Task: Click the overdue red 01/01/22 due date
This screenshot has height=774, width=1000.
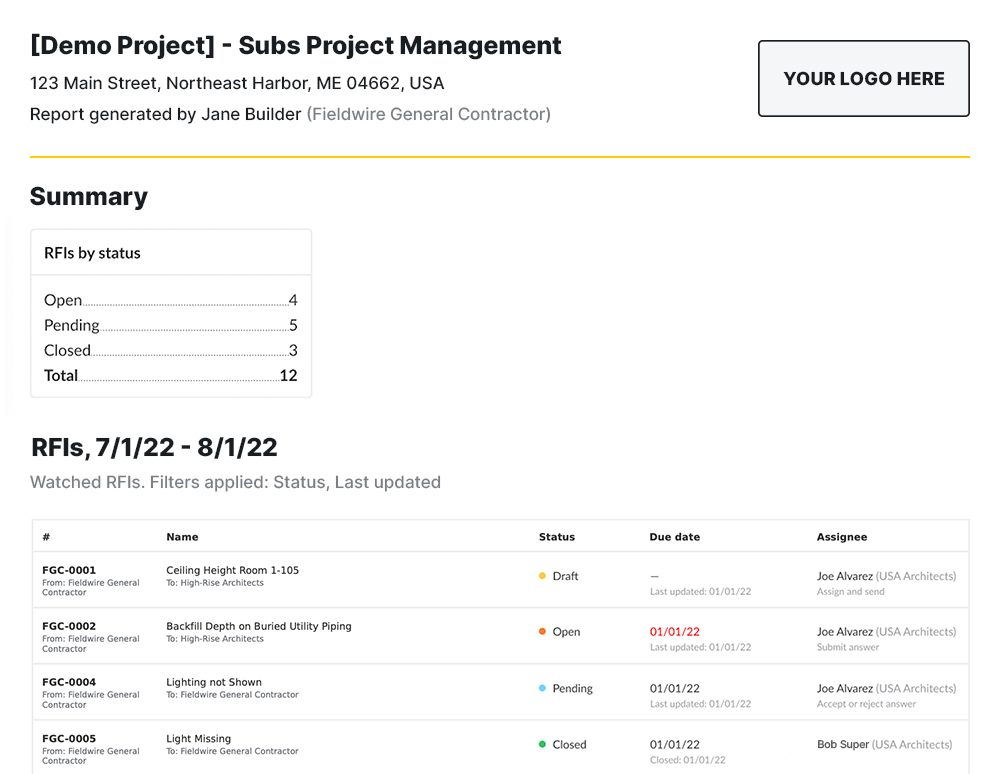Action: tap(674, 632)
